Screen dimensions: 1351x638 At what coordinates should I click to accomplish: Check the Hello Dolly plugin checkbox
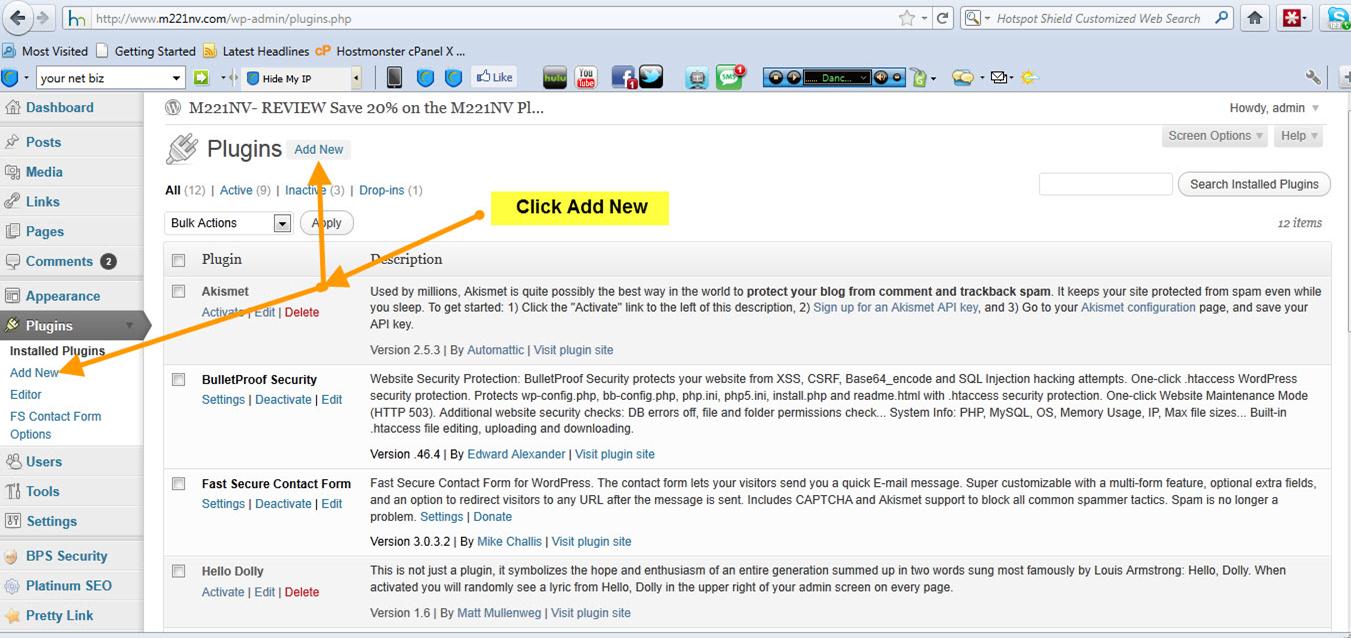(x=179, y=571)
